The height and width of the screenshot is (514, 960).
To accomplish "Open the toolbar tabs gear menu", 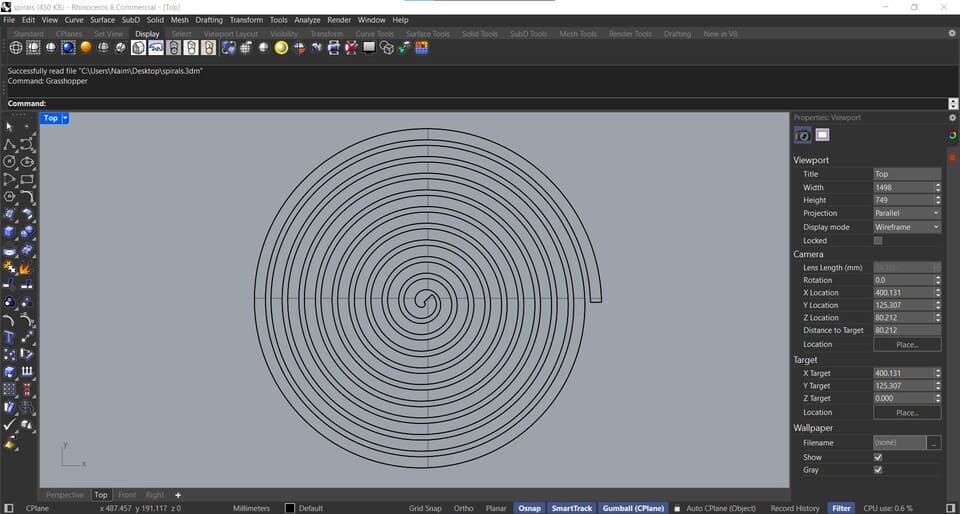I will 952,34.
